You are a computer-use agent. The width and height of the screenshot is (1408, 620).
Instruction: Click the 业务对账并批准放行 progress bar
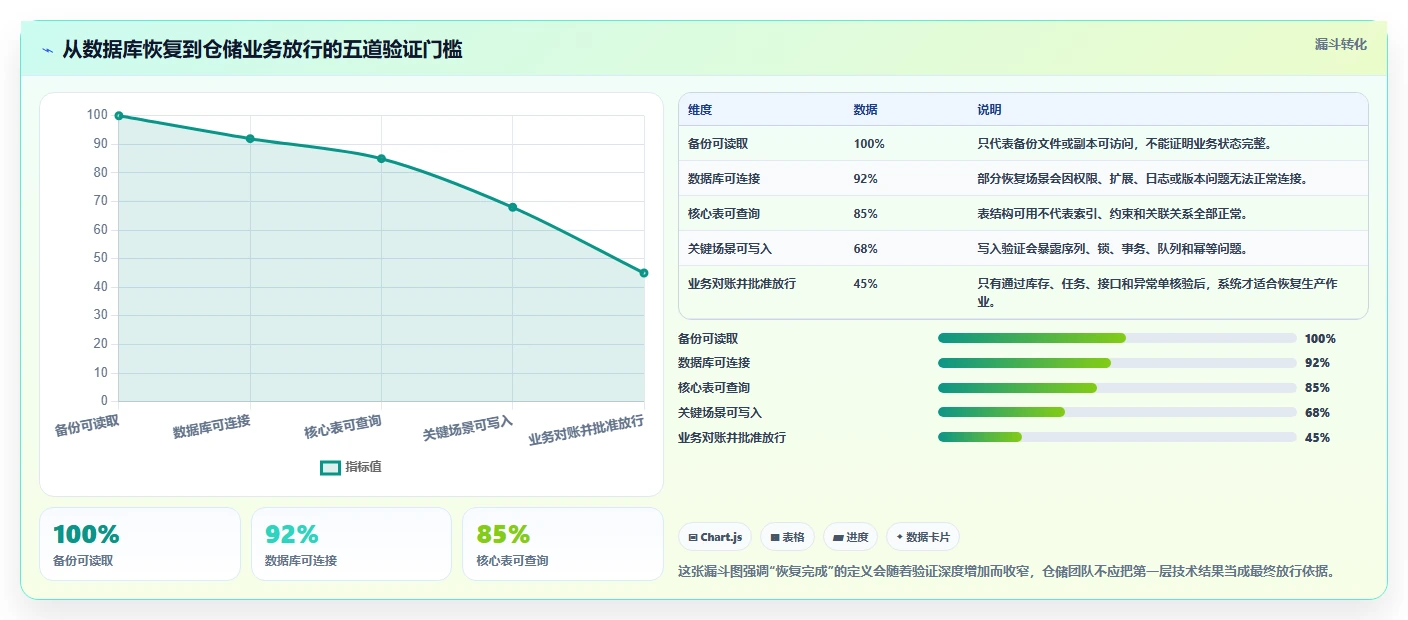point(1117,437)
